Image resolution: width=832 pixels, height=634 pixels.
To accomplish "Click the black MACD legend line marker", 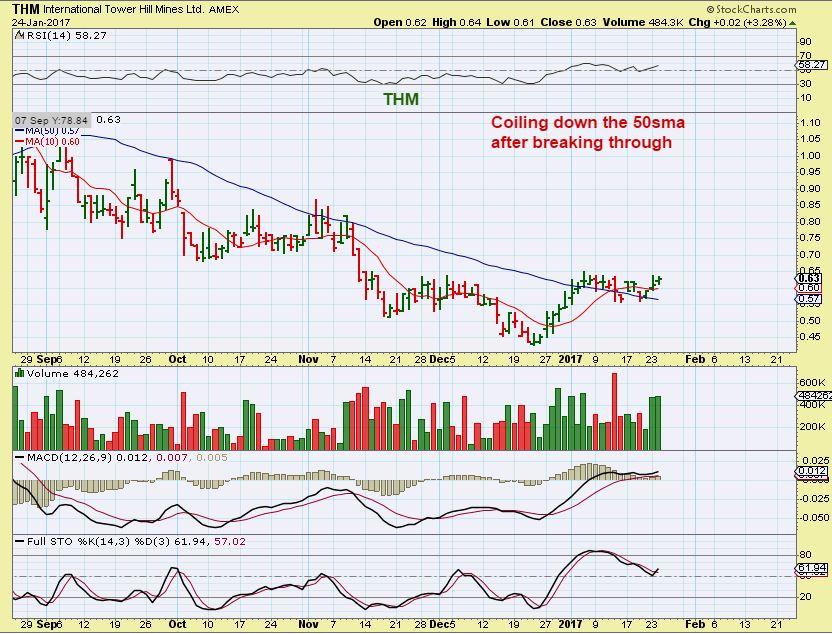I will pyautogui.click(x=20, y=457).
